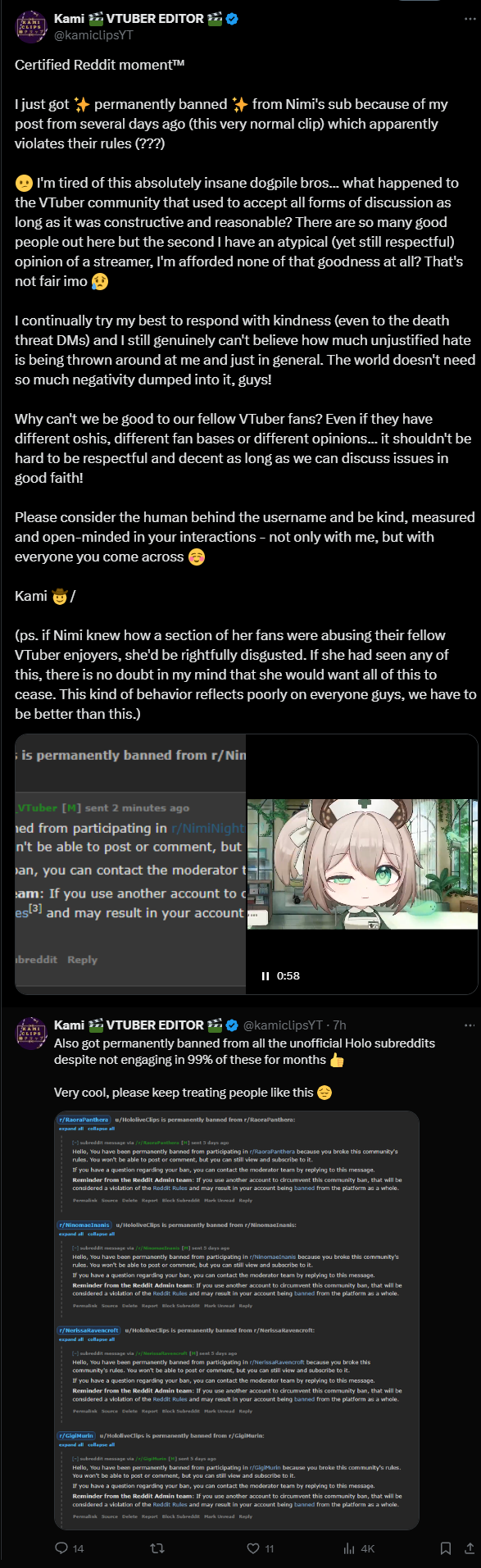Screen dimensions: 481x1568
Task: Pause the video at 0:58
Action: coord(265,975)
